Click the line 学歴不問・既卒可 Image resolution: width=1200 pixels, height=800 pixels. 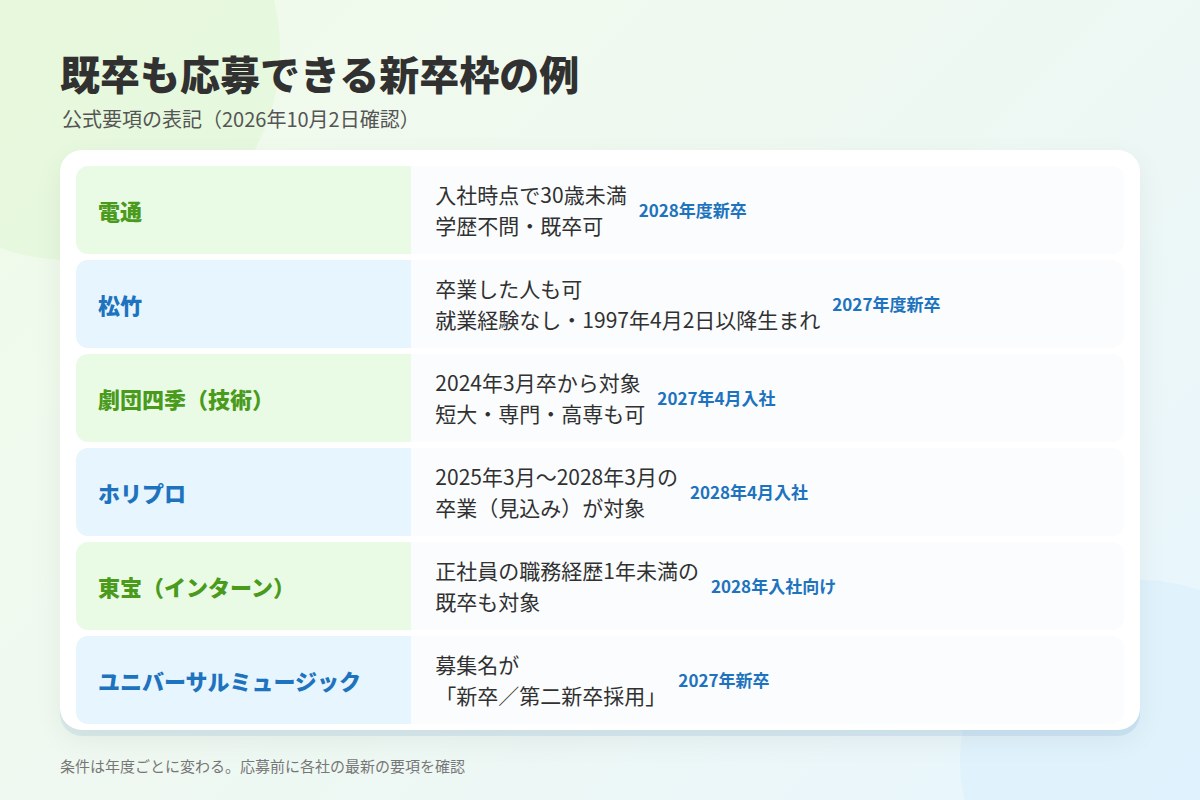(519, 227)
